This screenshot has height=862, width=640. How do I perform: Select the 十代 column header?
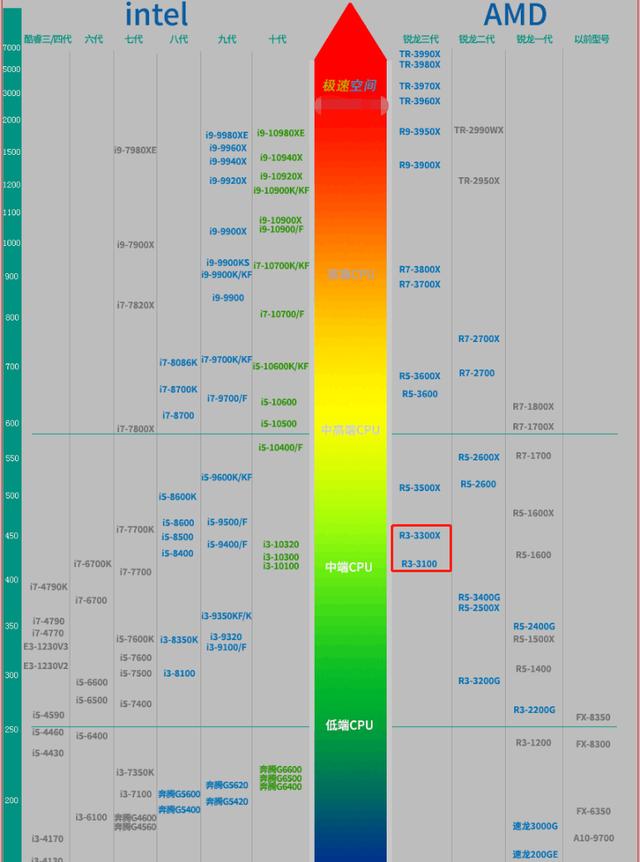click(x=277, y=39)
